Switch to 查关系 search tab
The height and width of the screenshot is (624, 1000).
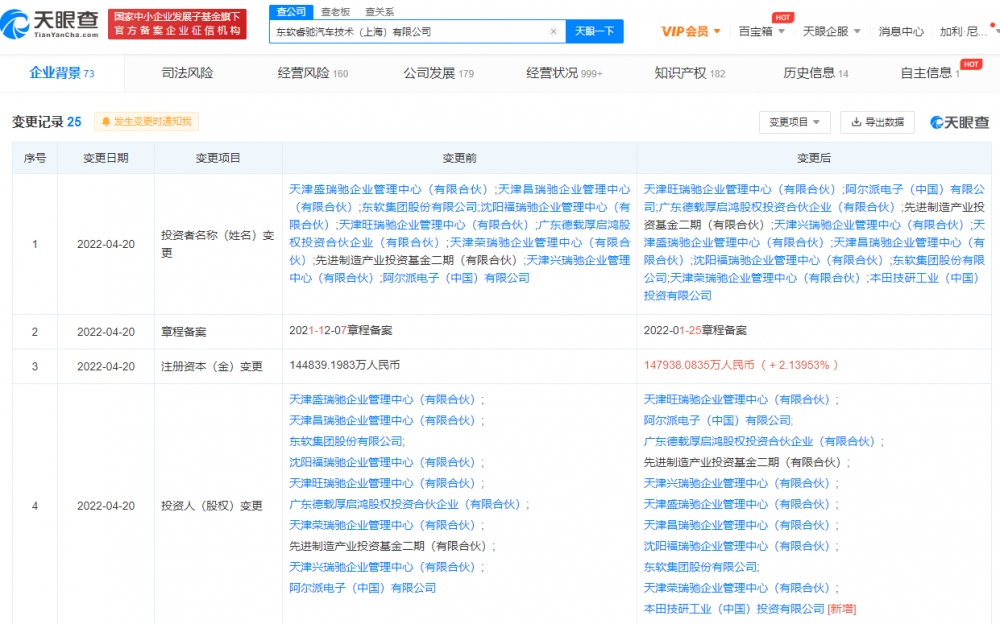(x=379, y=11)
